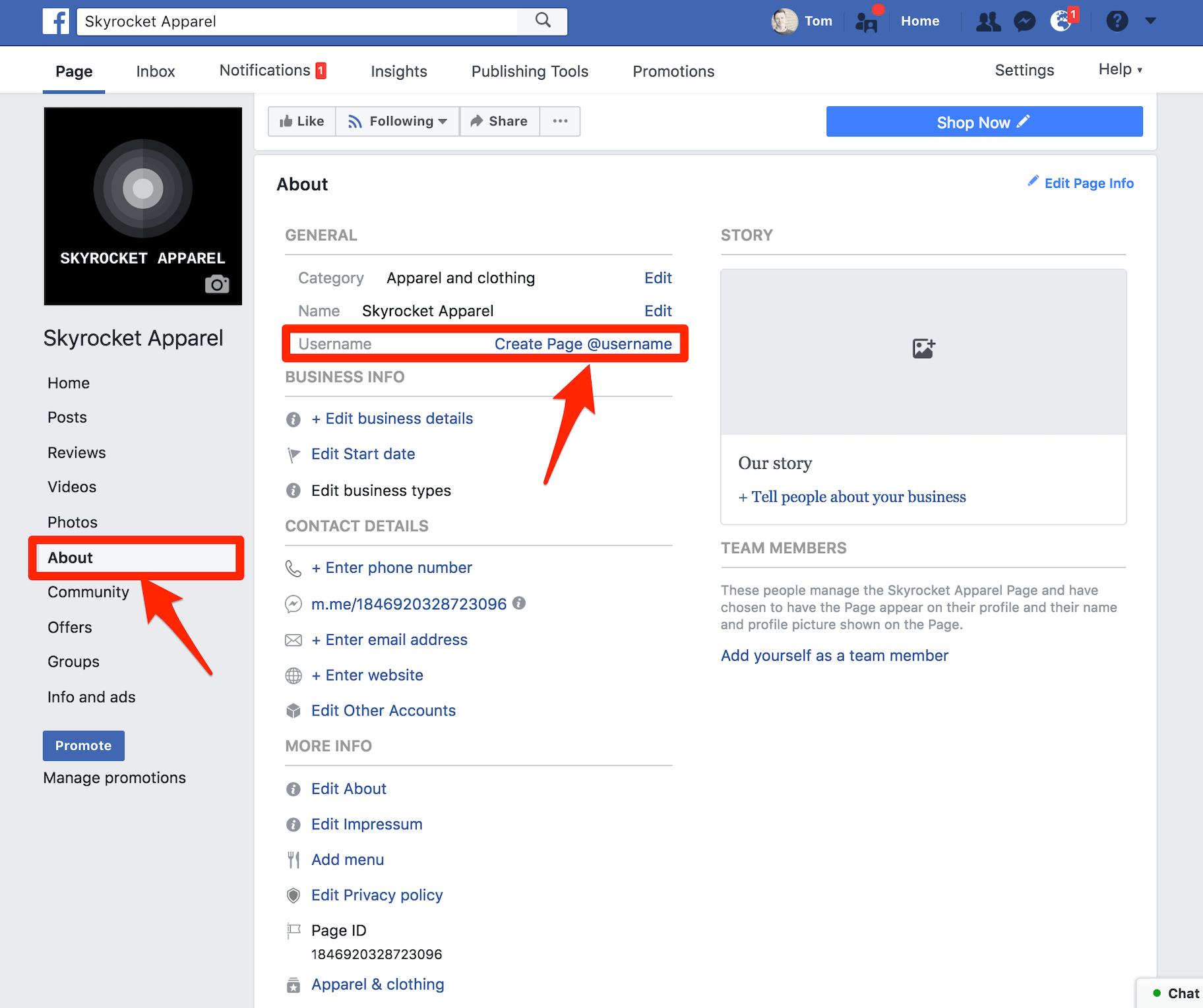Image resolution: width=1203 pixels, height=1008 pixels.
Task: Click the search magnifier icon
Action: (x=542, y=20)
